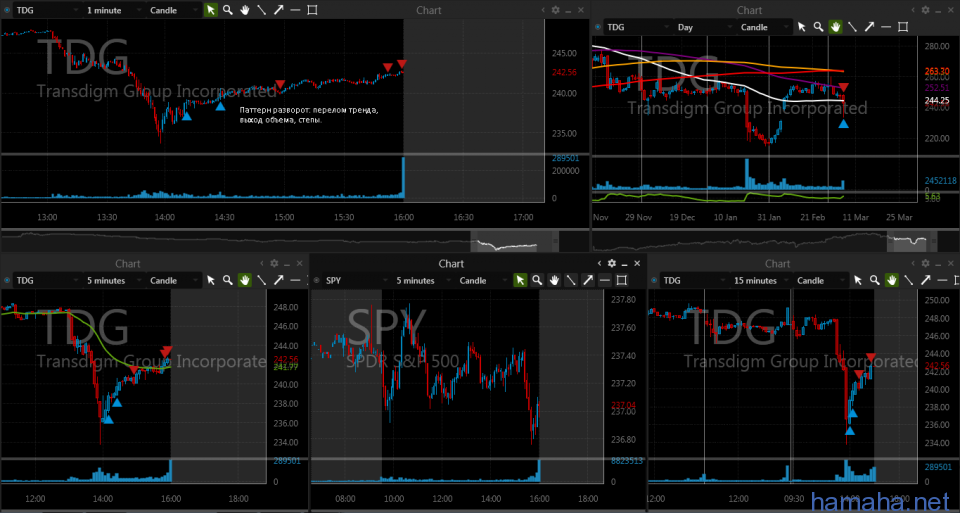Select horizontal line tool in SPY chart
Image resolution: width=960 pixels, height=513 pixels.
click(x=605, y=280)
